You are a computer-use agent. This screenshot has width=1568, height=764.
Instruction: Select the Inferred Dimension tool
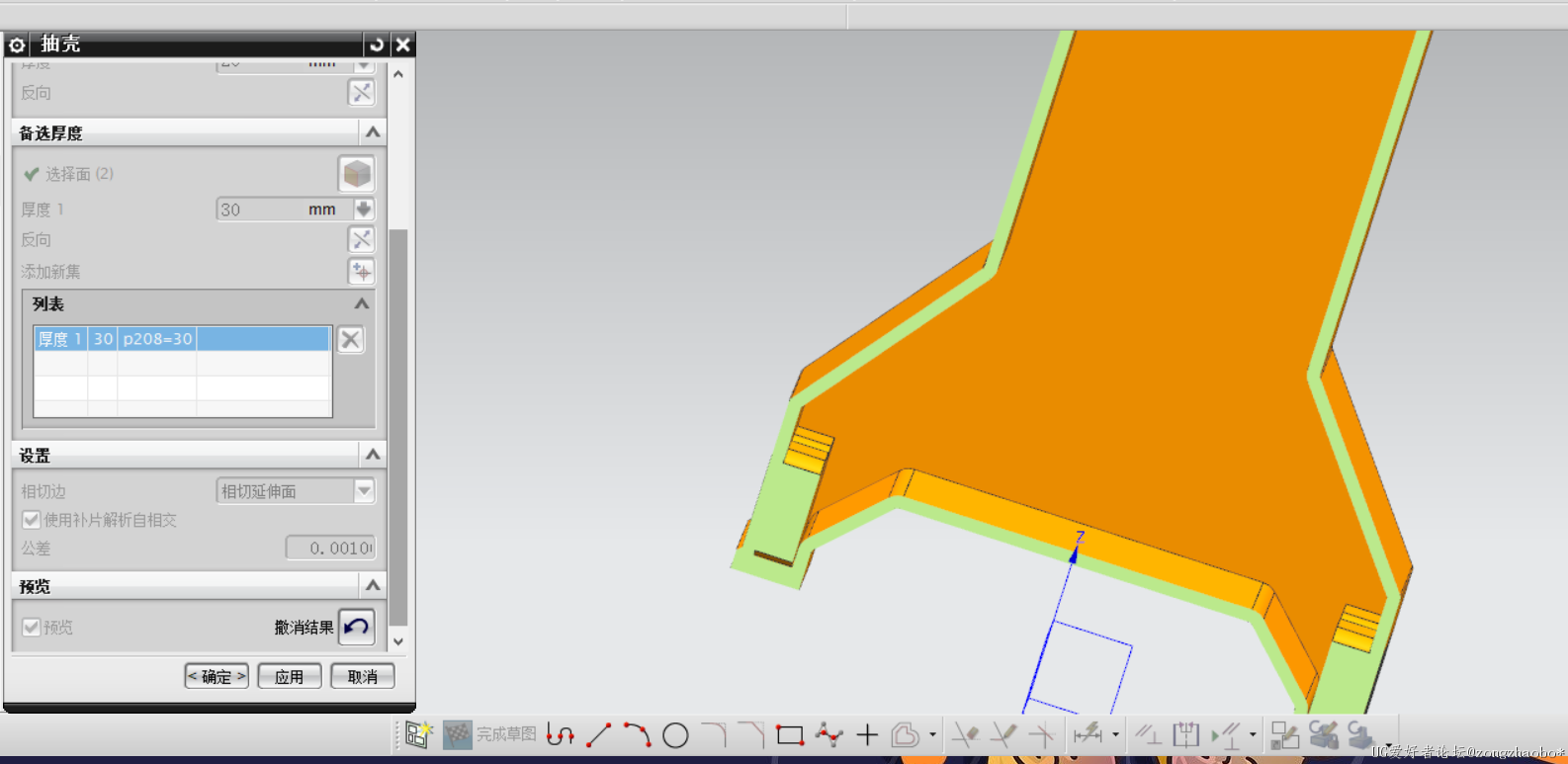click(x=1088, y=733)
